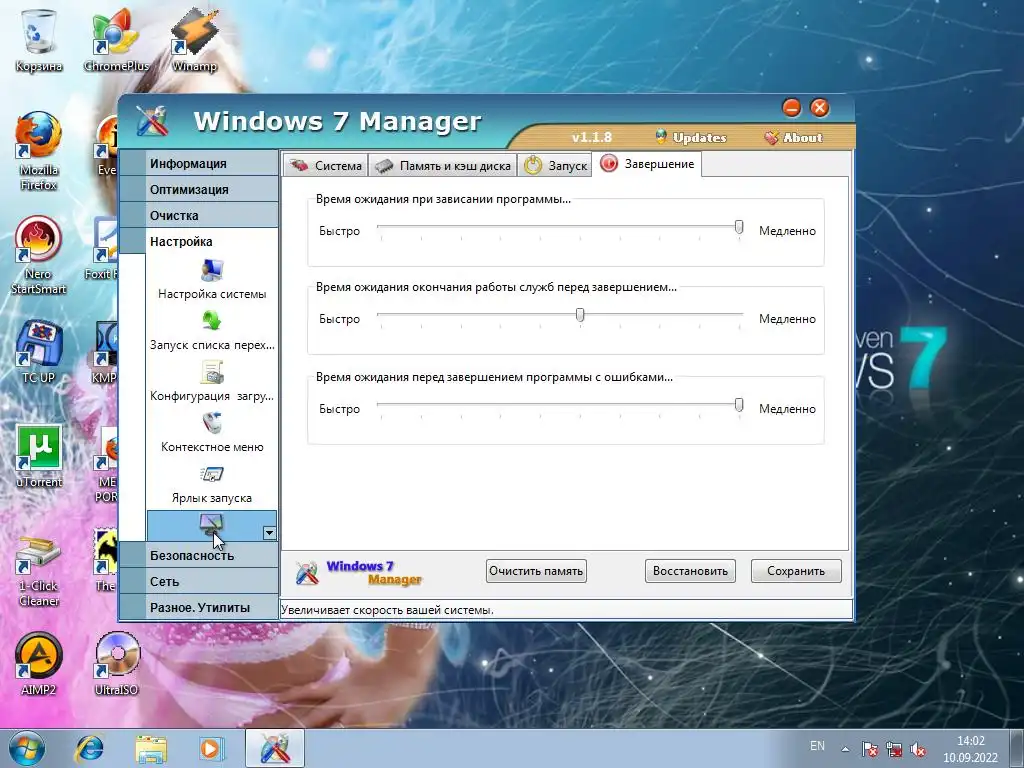This screenshot has width=1024, height=768.
Task: Click the v1.1.8 version label
Action: [x=592, y=137]
